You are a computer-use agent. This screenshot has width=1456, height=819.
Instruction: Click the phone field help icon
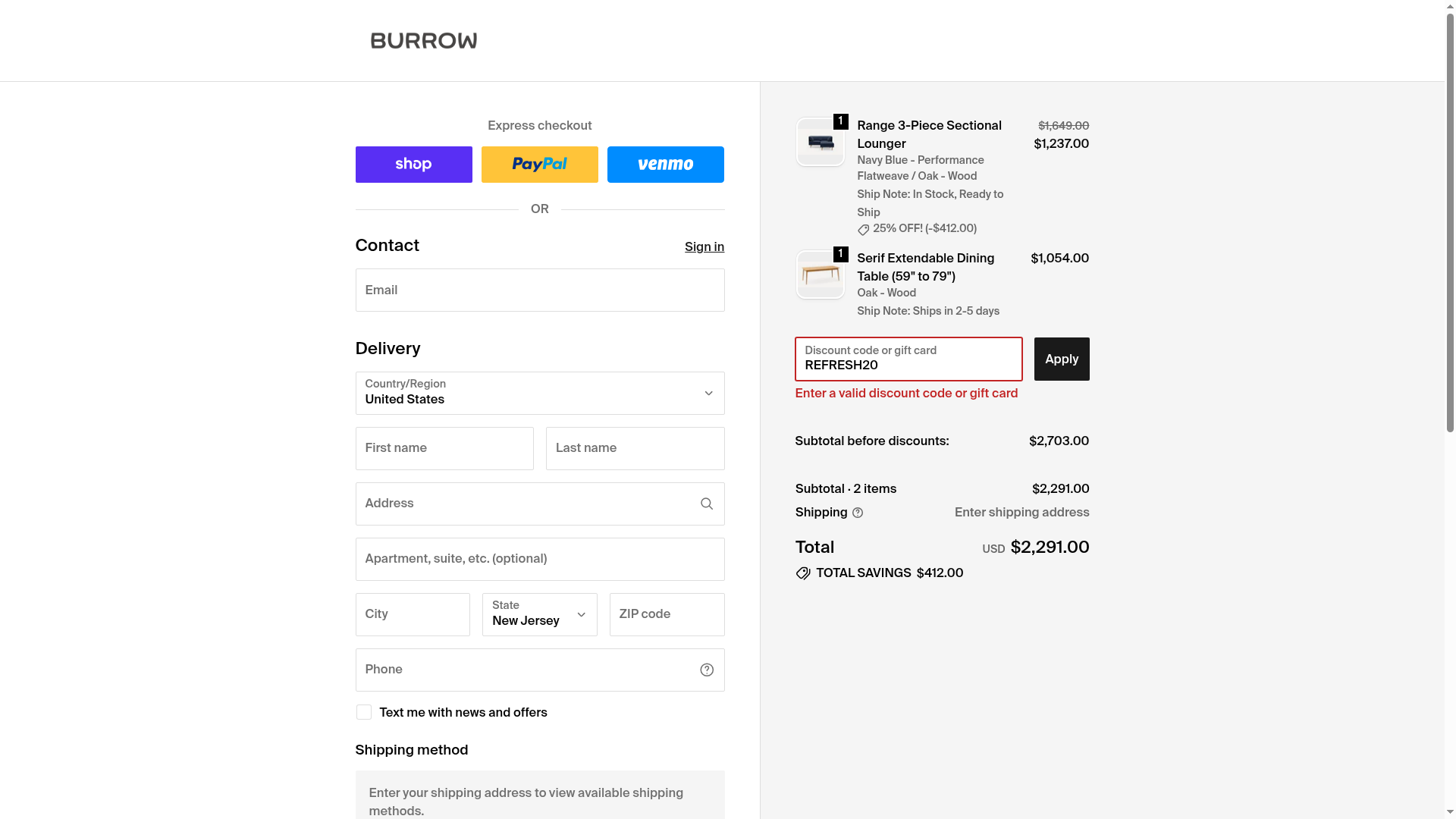click(707, 670)
